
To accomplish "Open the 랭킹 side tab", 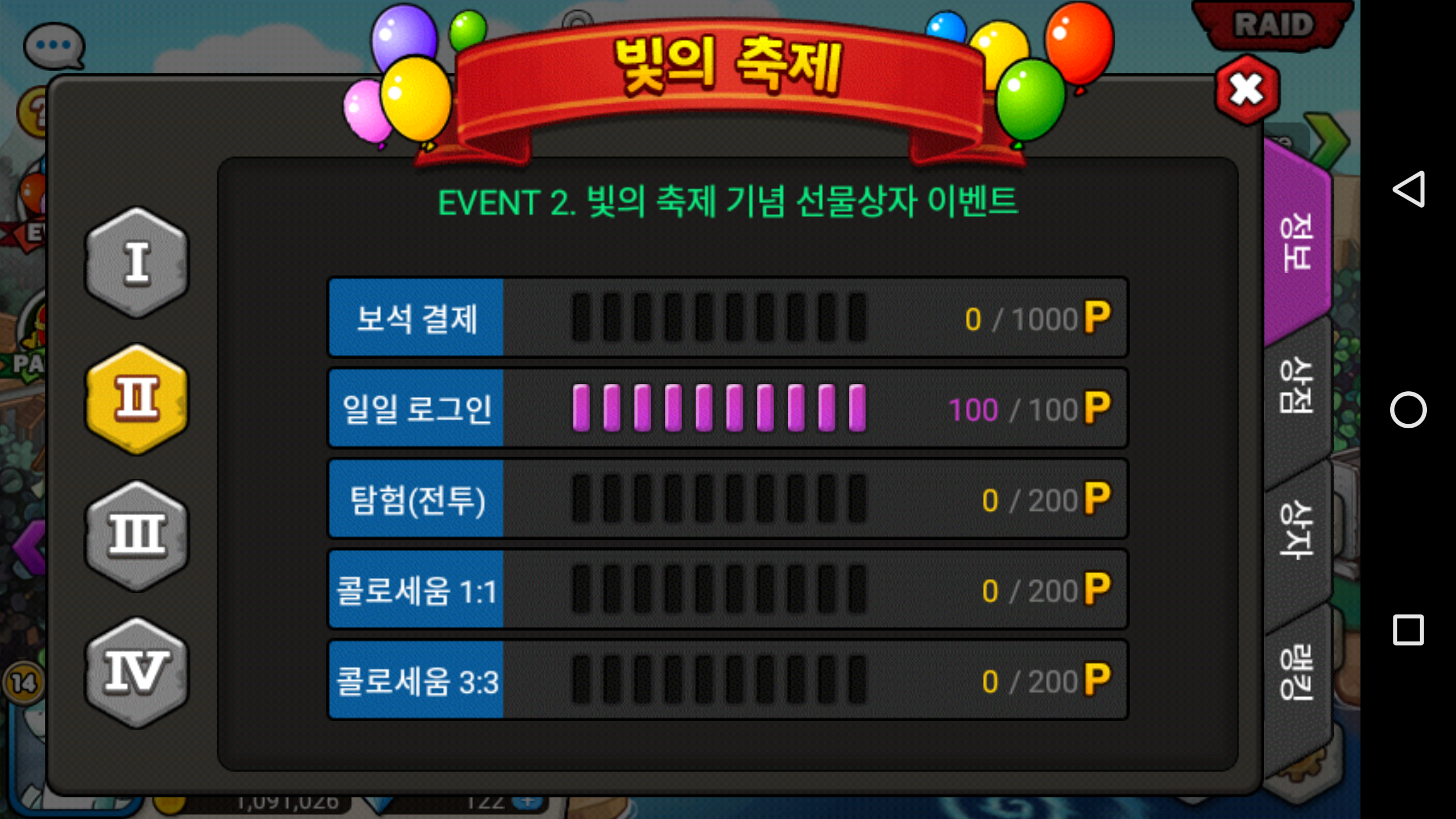I will [1297, 672].
